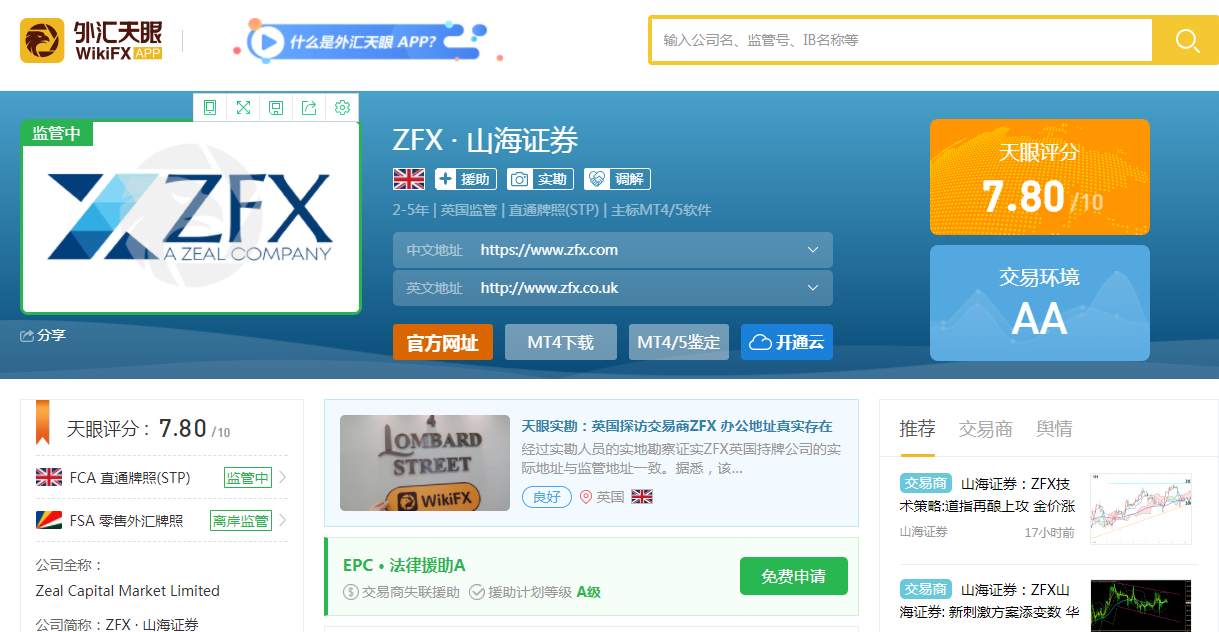1219x632 pixels.
Task: Open the Lombard Street photo thumbnail
Action: click(424, 463)
